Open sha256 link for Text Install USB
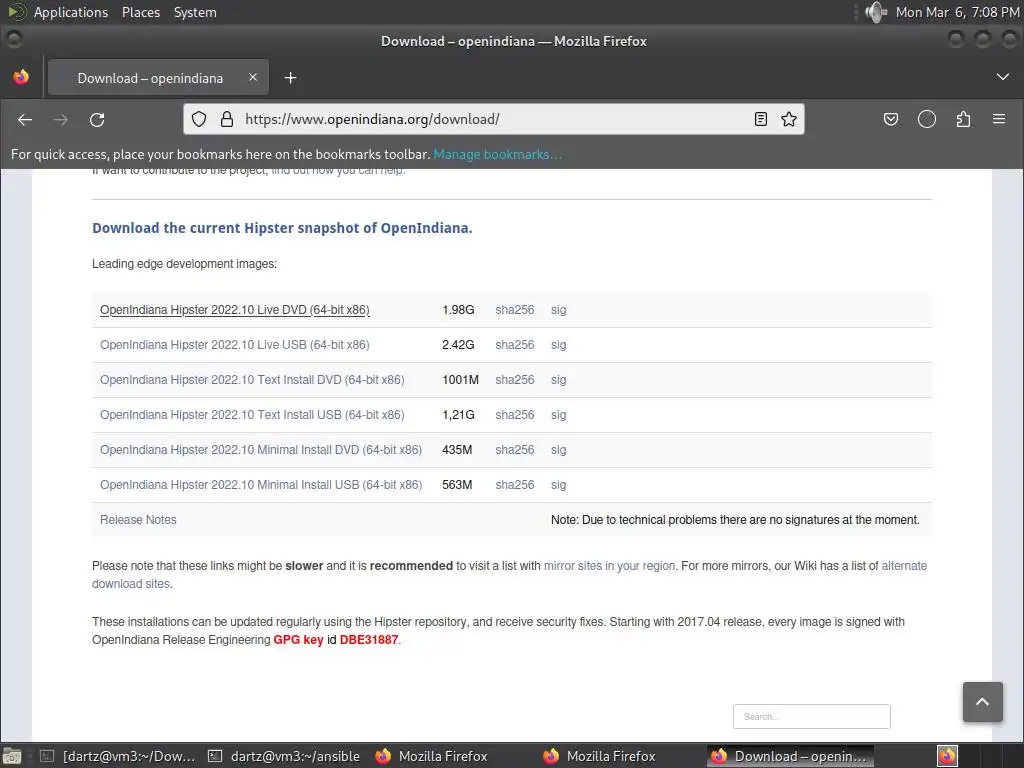Screen dimensions: 1024x768 (515, 415)
